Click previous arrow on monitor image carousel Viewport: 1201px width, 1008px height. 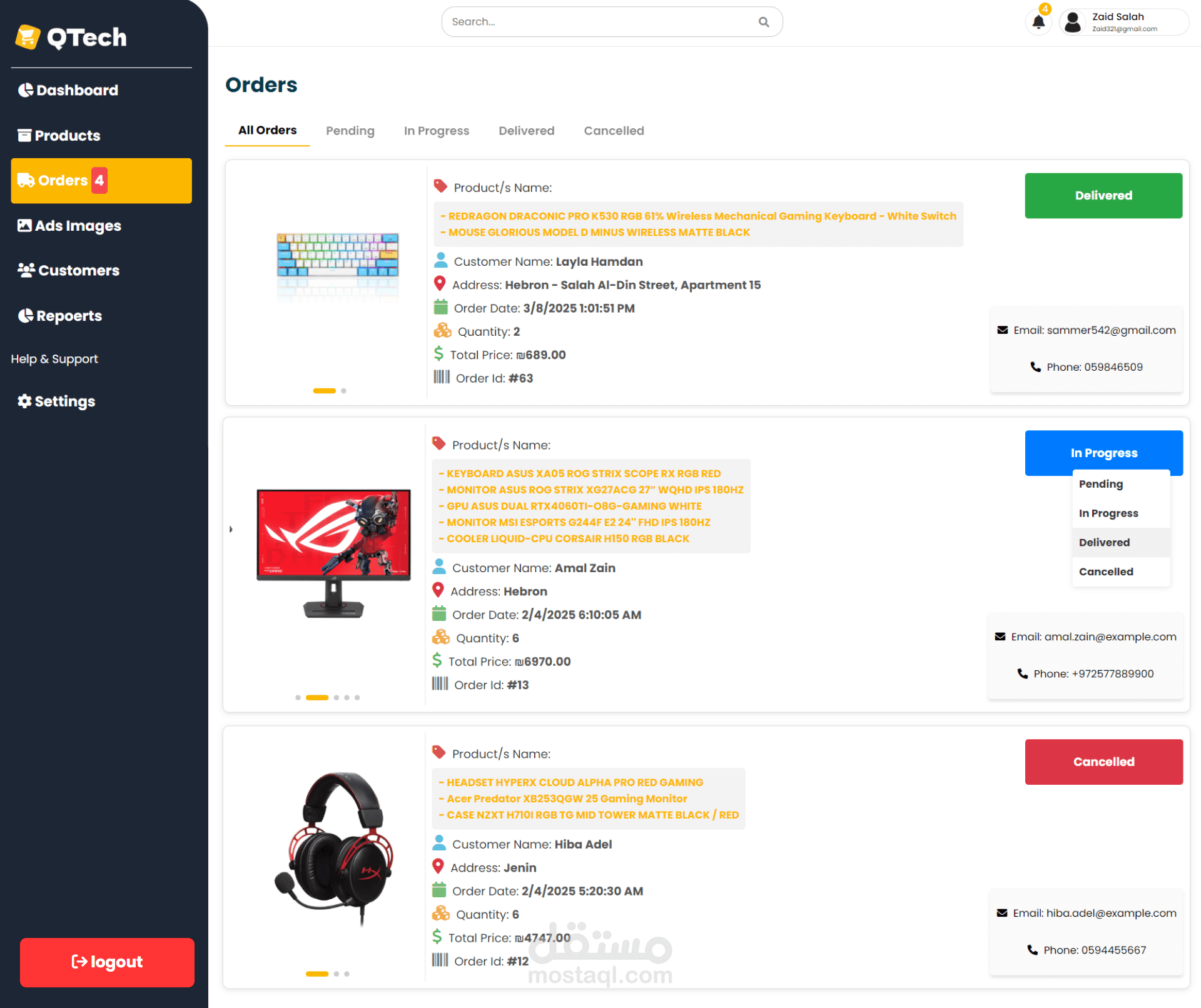(231, 529)
